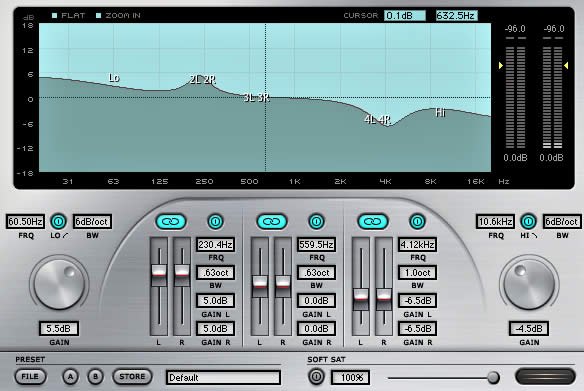Click the preset FILE button
The height and width of the screenshot is (391, 584).
tap(30, 376)
